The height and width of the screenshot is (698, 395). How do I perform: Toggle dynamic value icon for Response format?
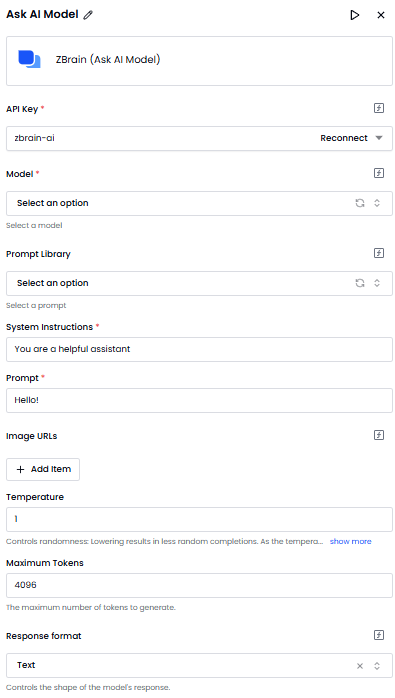tap(379, 635)
